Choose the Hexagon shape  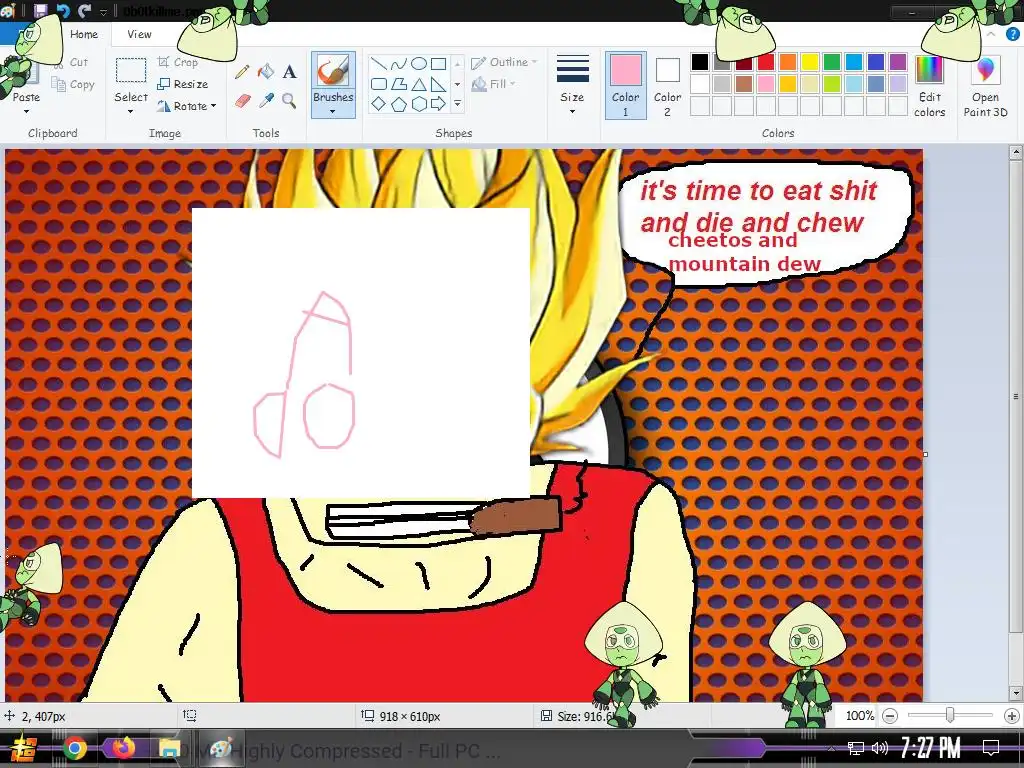pos(419,103)
